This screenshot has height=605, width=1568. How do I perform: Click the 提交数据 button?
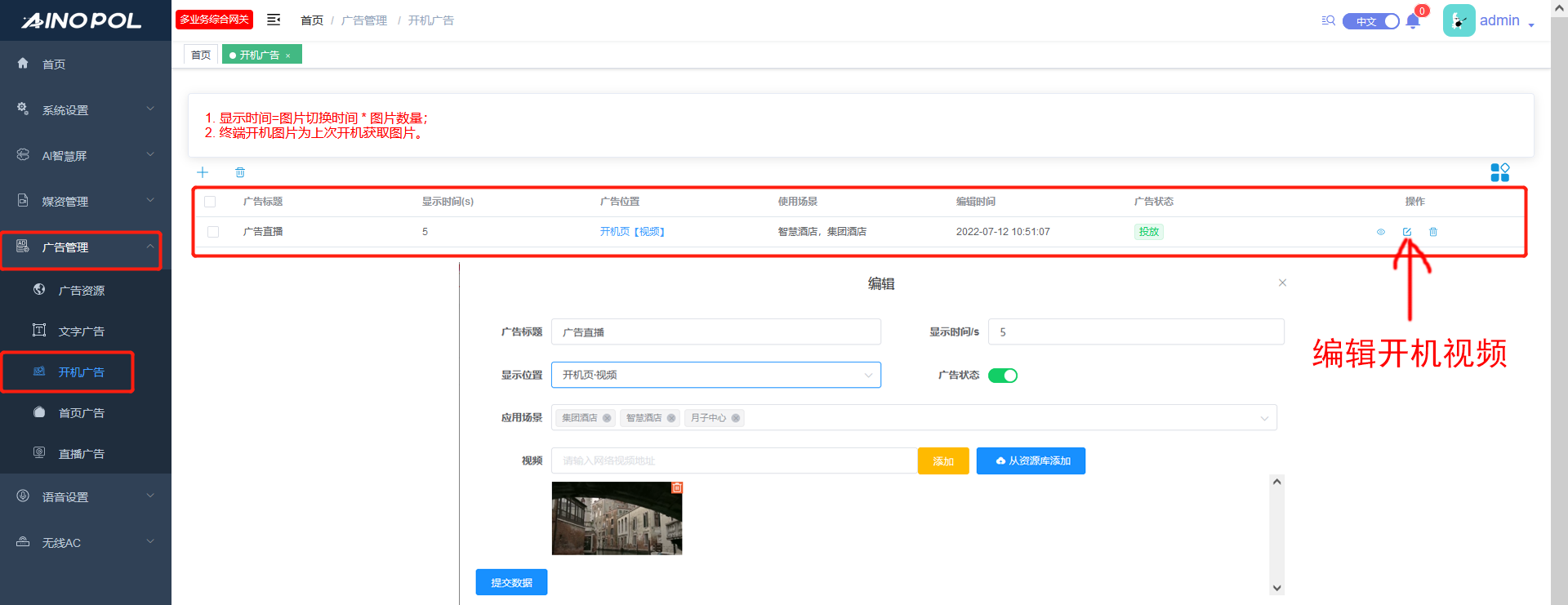tap(511, 582)
